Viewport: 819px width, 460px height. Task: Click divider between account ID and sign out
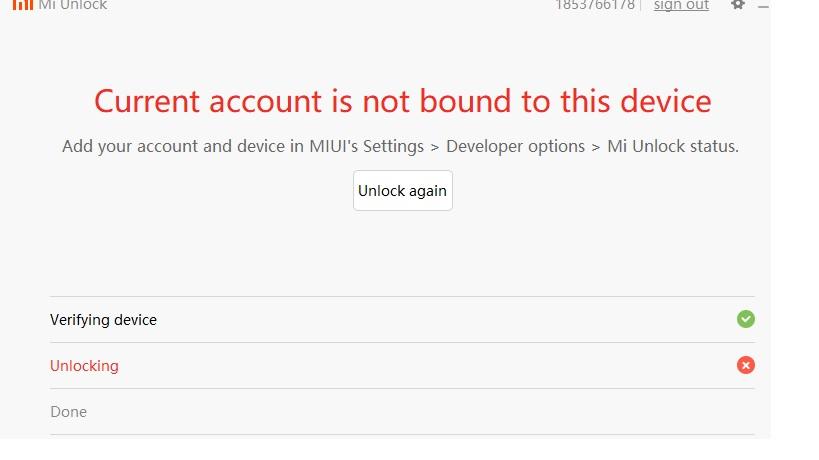[x=641, y=5]
